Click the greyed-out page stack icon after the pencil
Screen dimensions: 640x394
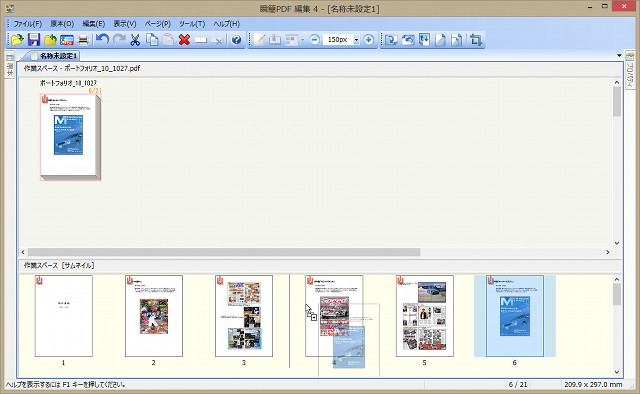[x=275, y=40]
